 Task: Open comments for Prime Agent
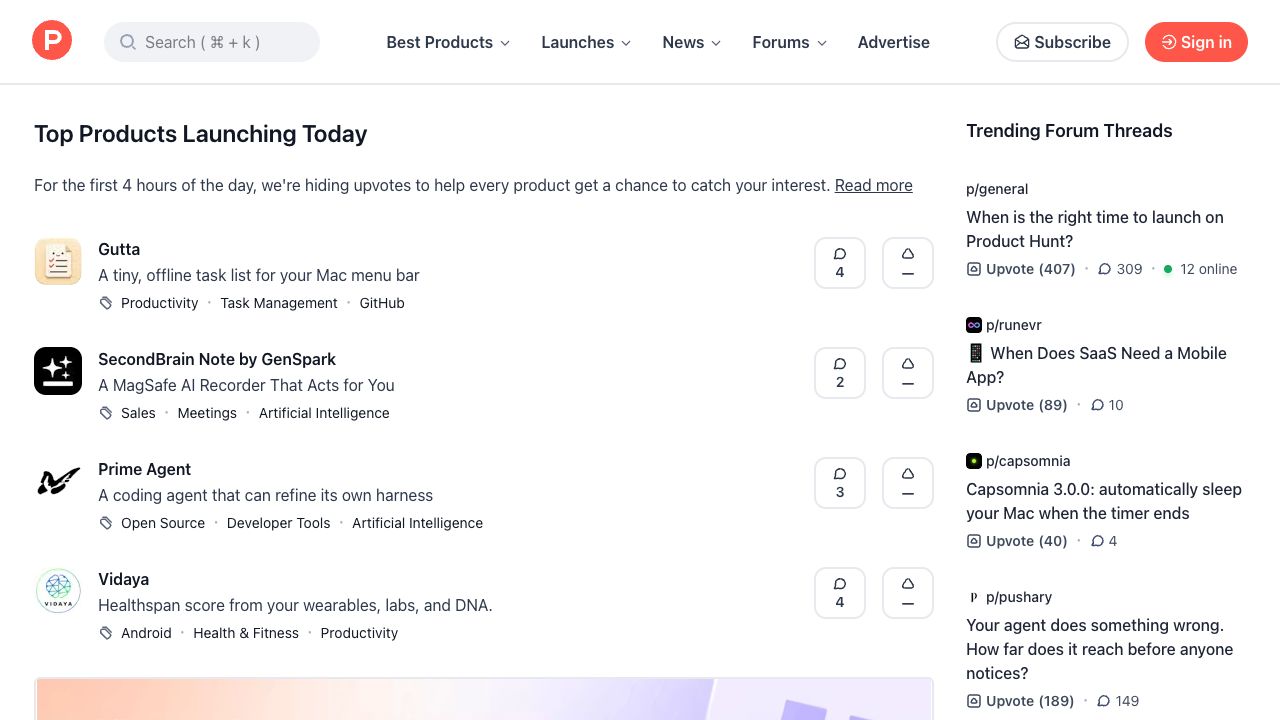click(x=840, y=483)
